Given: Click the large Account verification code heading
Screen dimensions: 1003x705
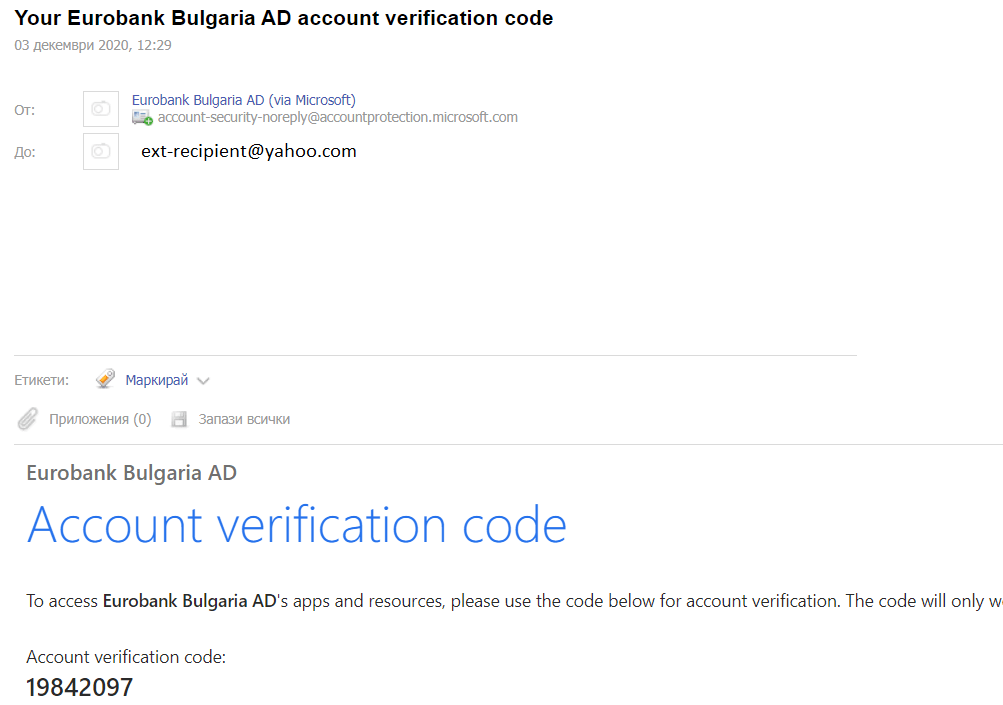Looking at the screenshot, I should click(x=297, y=525).
